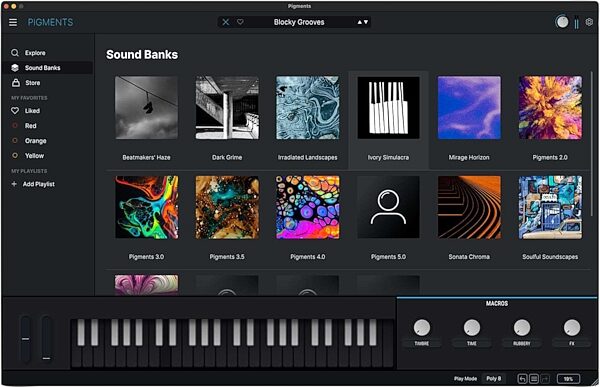Turn the Time macro knob

(472, 328)
